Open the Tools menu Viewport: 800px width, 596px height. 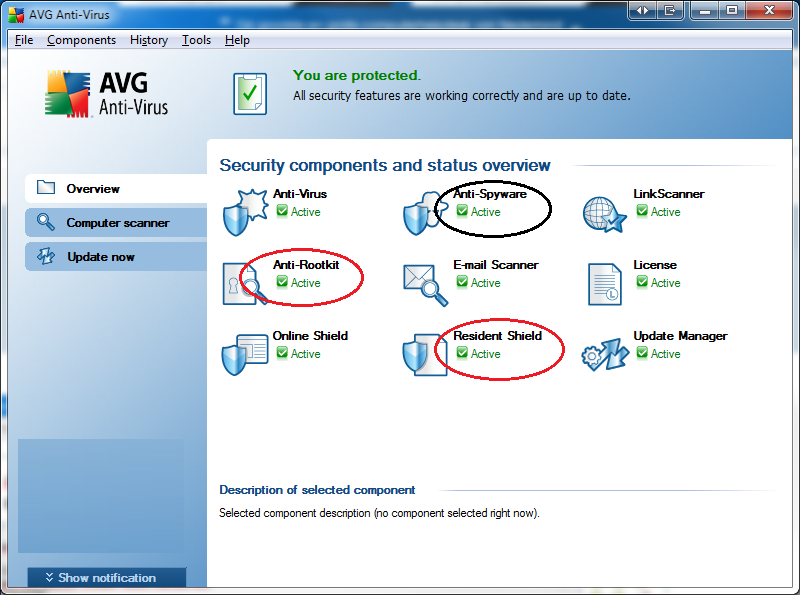coord(196,40)
